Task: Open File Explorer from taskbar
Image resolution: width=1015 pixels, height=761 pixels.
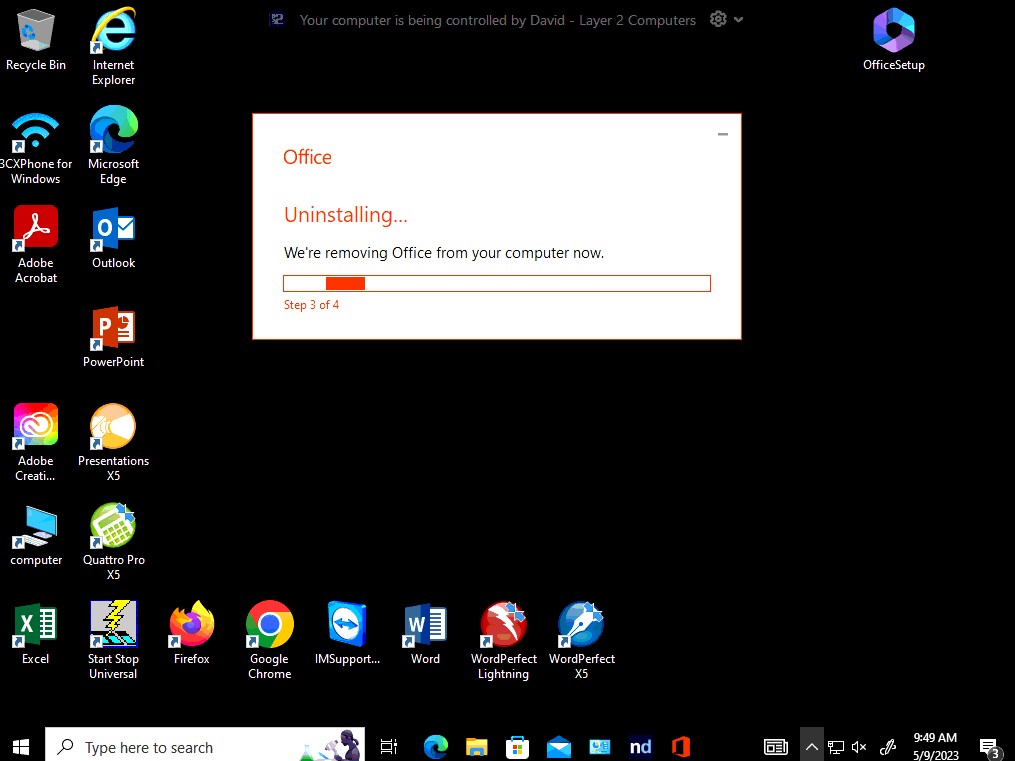Action: point(476,747)
